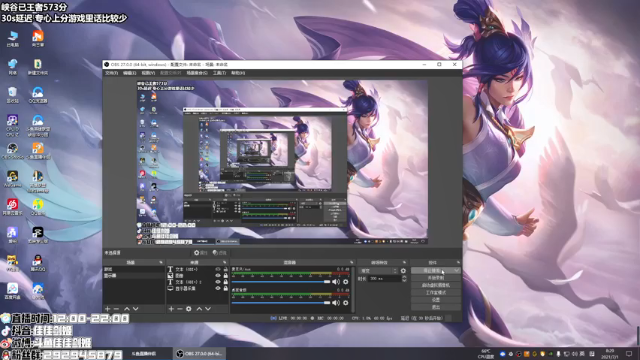Open the View menu in OBS
This screenshot has height=360, width=640.
[148, 73]
